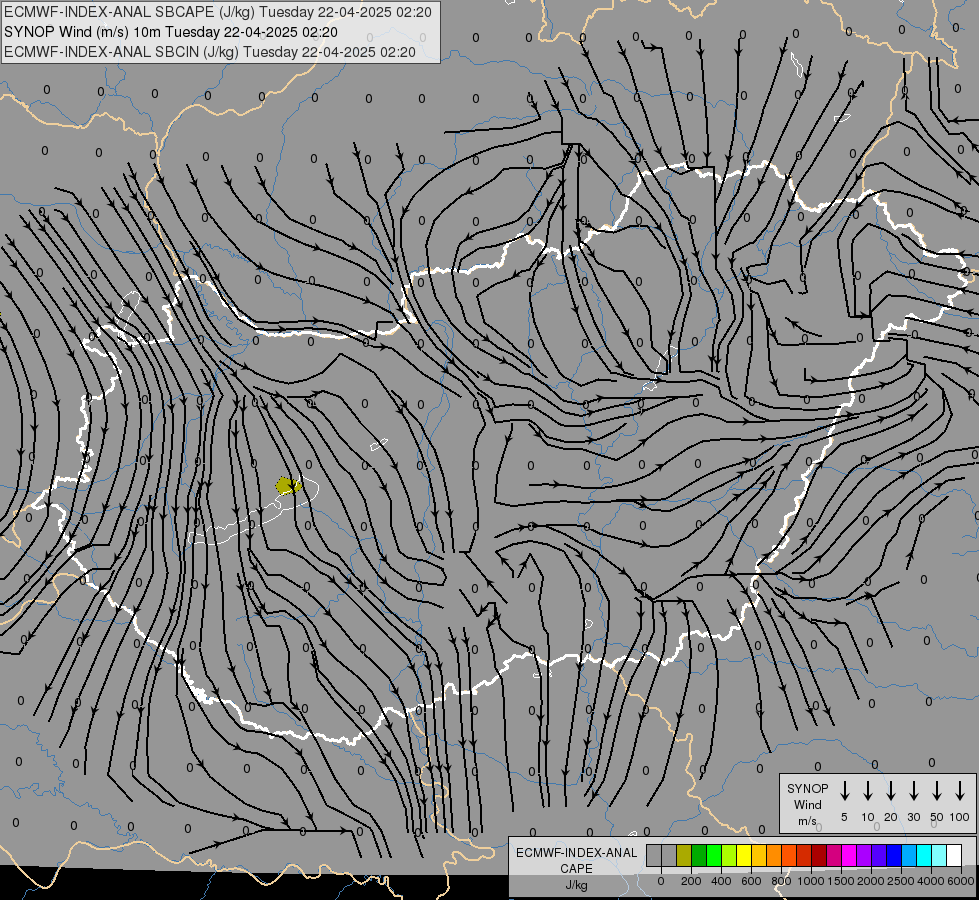Click the wind legend arrow for 50 m/s
Viewport: 979px width, 900px height.
click(937, 791)
